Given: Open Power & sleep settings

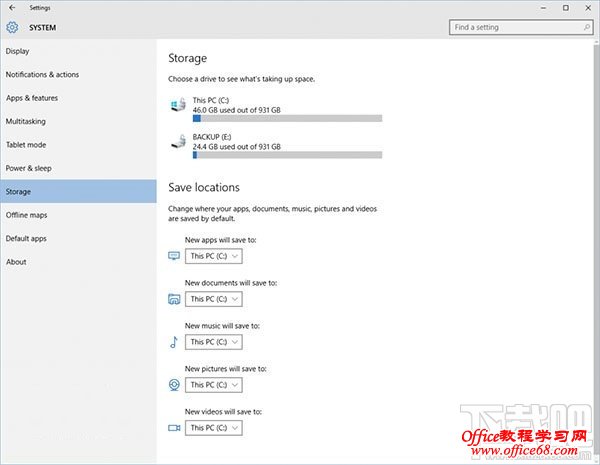Looking at the screenshot, I should point(78,168).
